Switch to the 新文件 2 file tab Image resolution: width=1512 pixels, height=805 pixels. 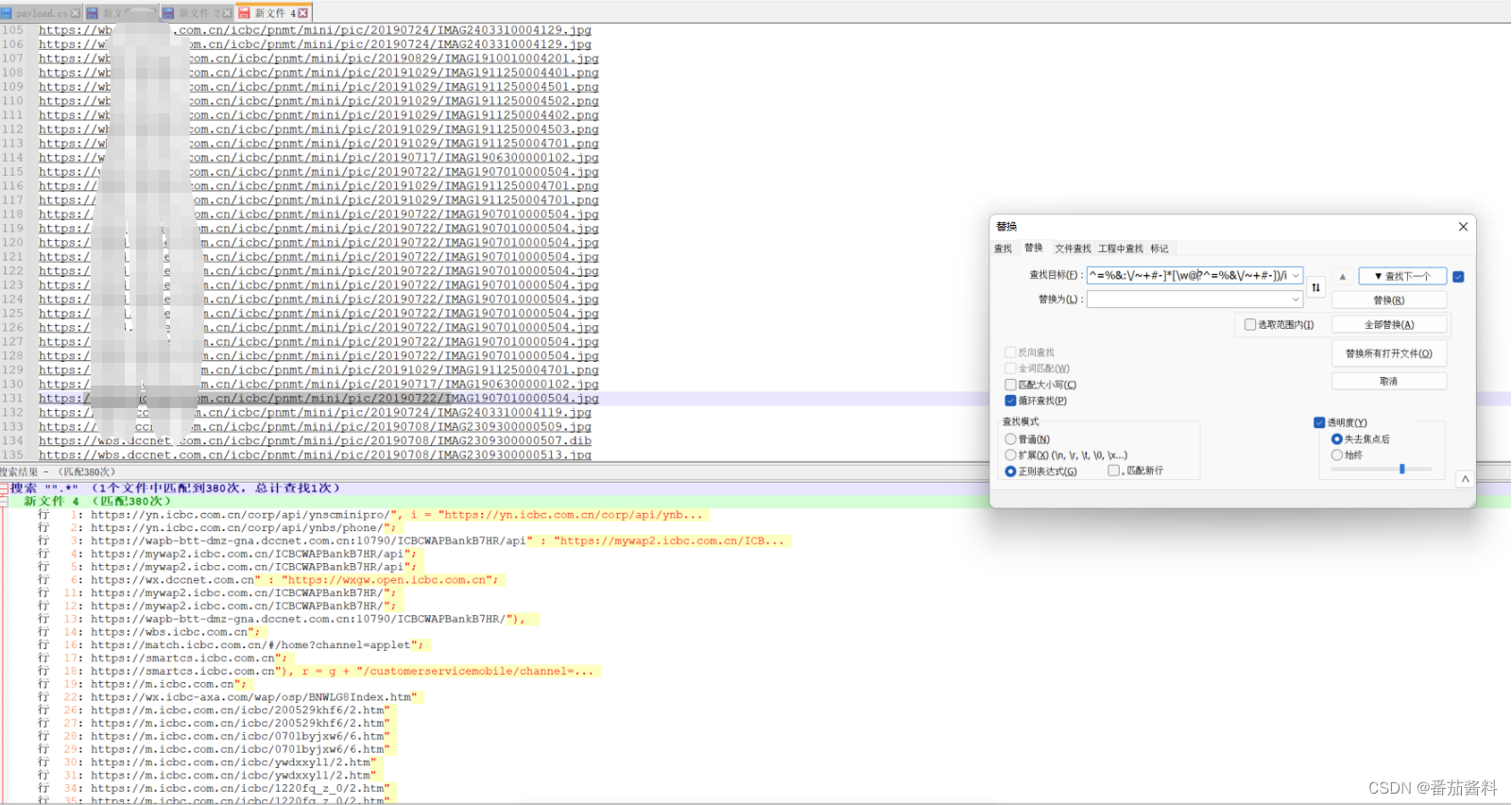click(x=198, y=13)
